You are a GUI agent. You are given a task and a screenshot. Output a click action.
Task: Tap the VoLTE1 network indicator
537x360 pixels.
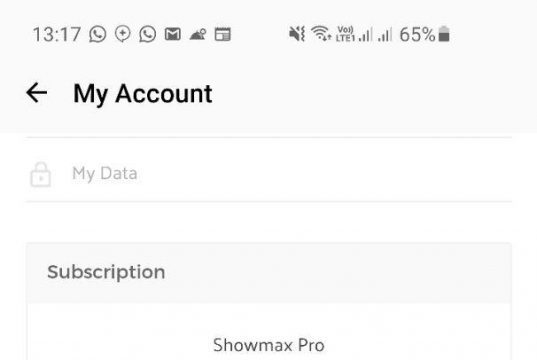coord(346,34)
